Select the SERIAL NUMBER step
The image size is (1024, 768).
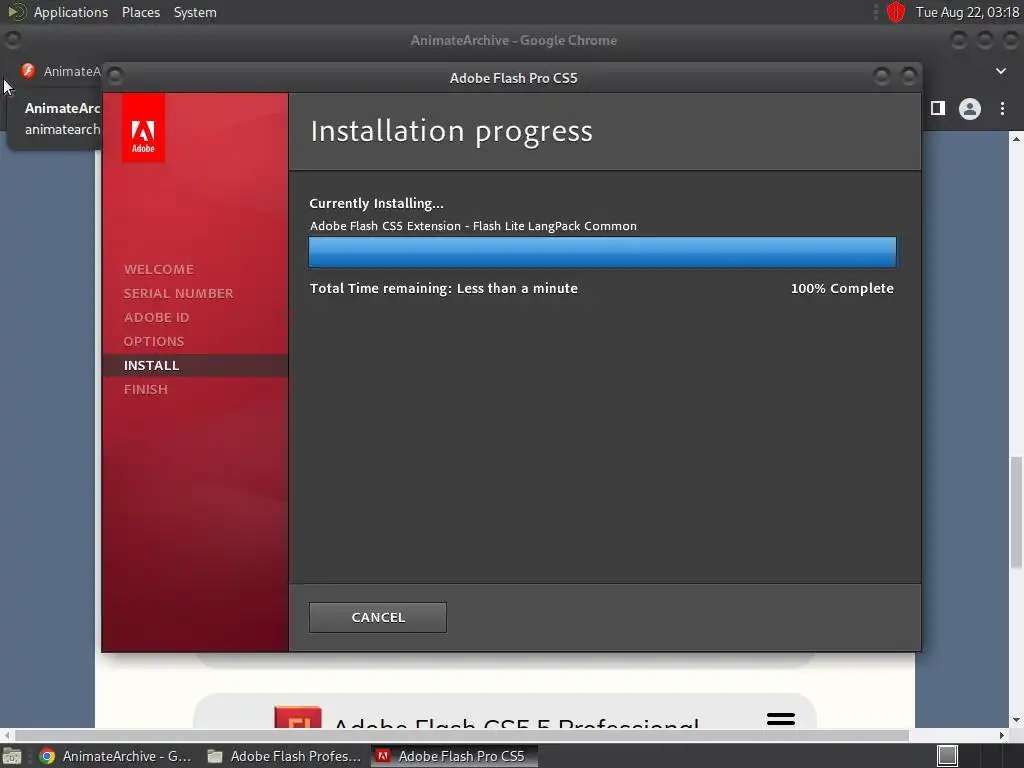[x=178, y=293]
